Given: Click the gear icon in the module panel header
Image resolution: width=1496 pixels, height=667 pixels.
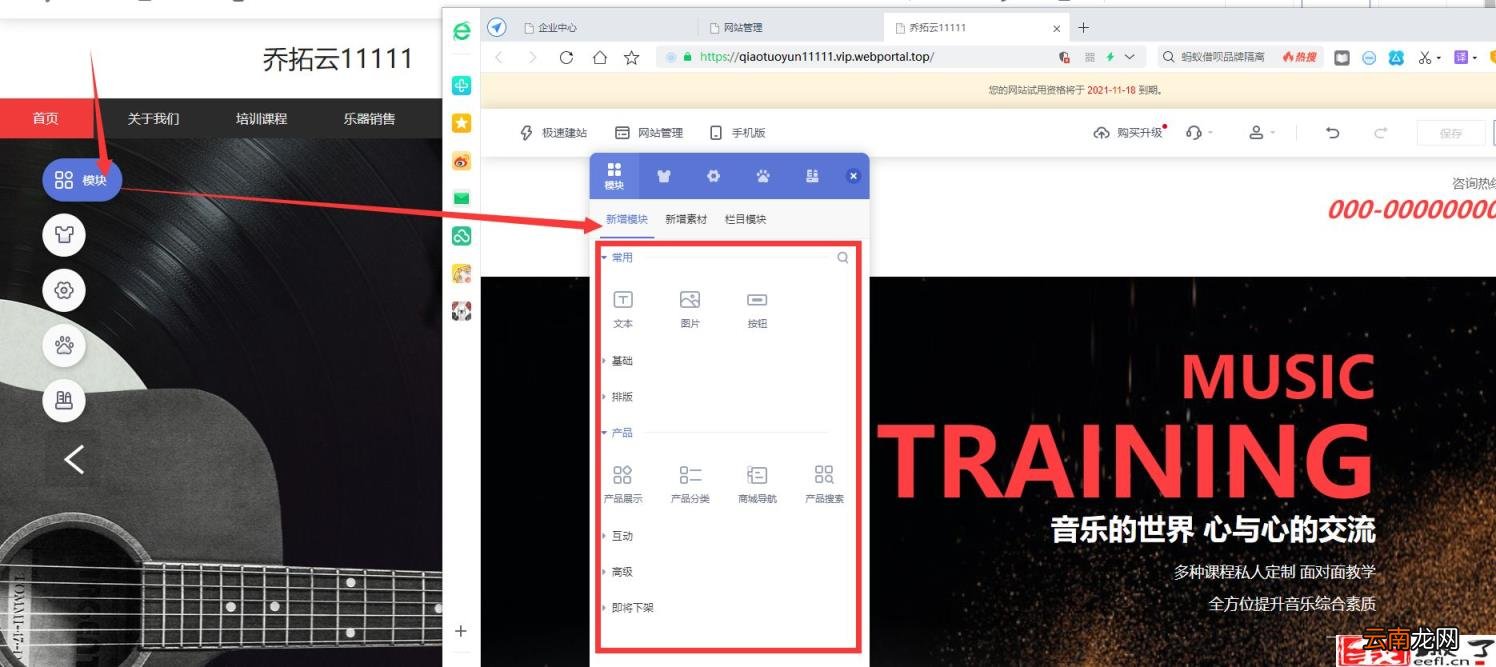Looking at the screenshot, I should 713,176.
